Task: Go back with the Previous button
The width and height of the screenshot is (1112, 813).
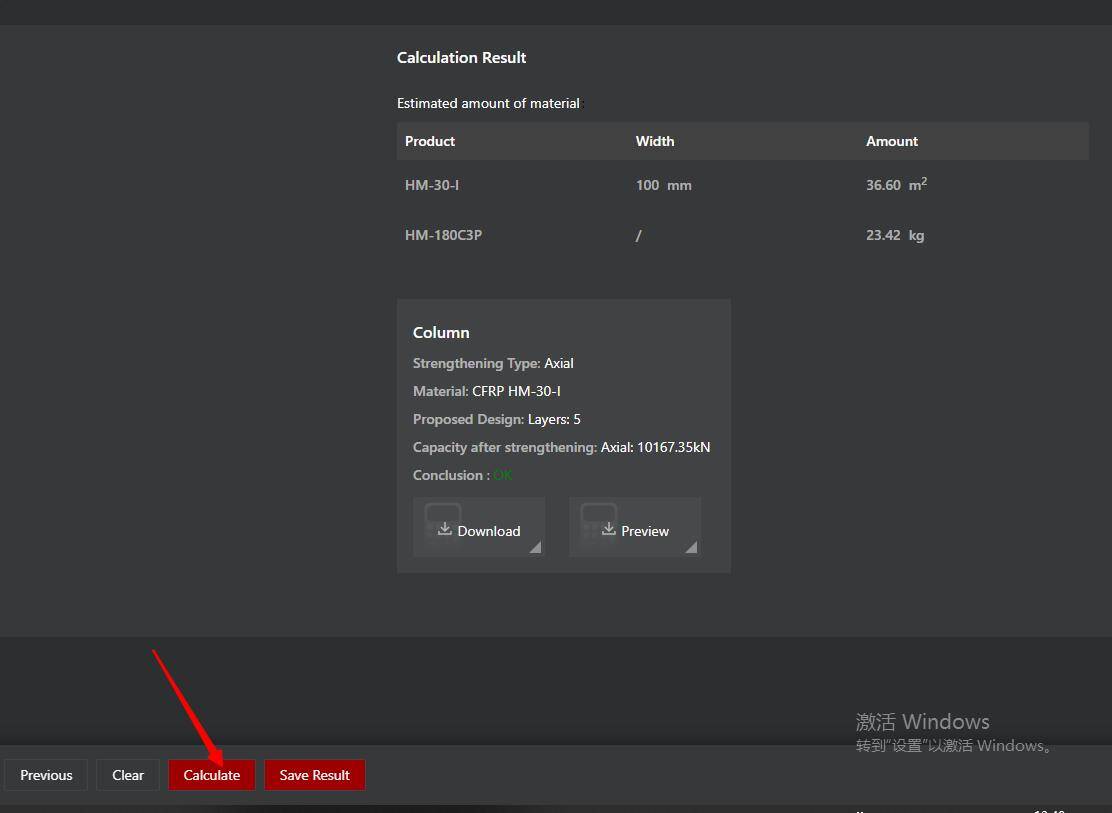Action: [x=46, y=775]
